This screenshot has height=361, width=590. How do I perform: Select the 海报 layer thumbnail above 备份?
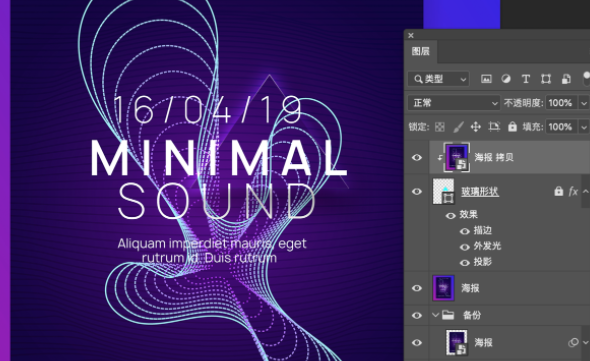(444, 288)
